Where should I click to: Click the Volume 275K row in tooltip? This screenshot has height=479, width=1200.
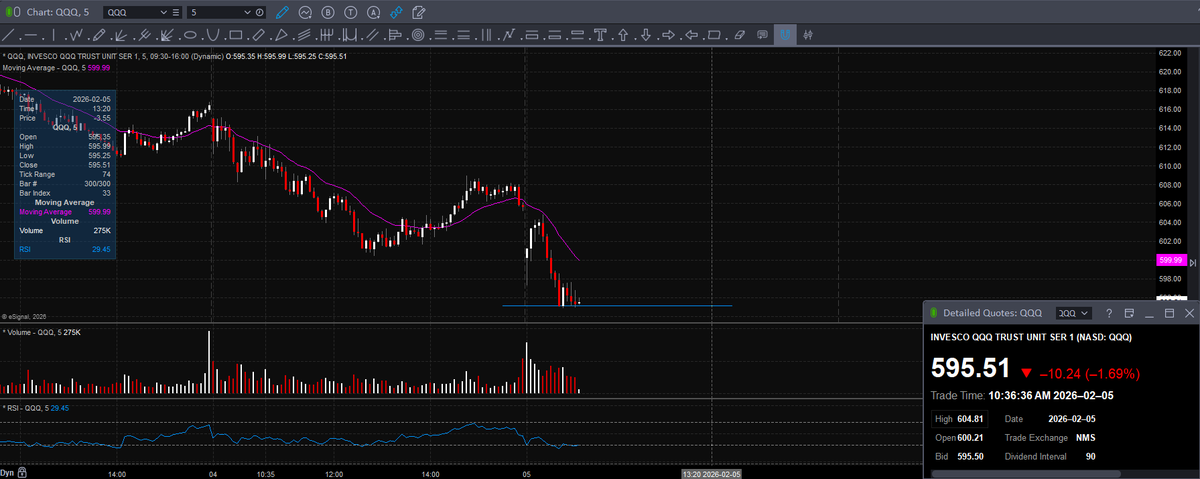pyautogui.click(x=65, y=231)
